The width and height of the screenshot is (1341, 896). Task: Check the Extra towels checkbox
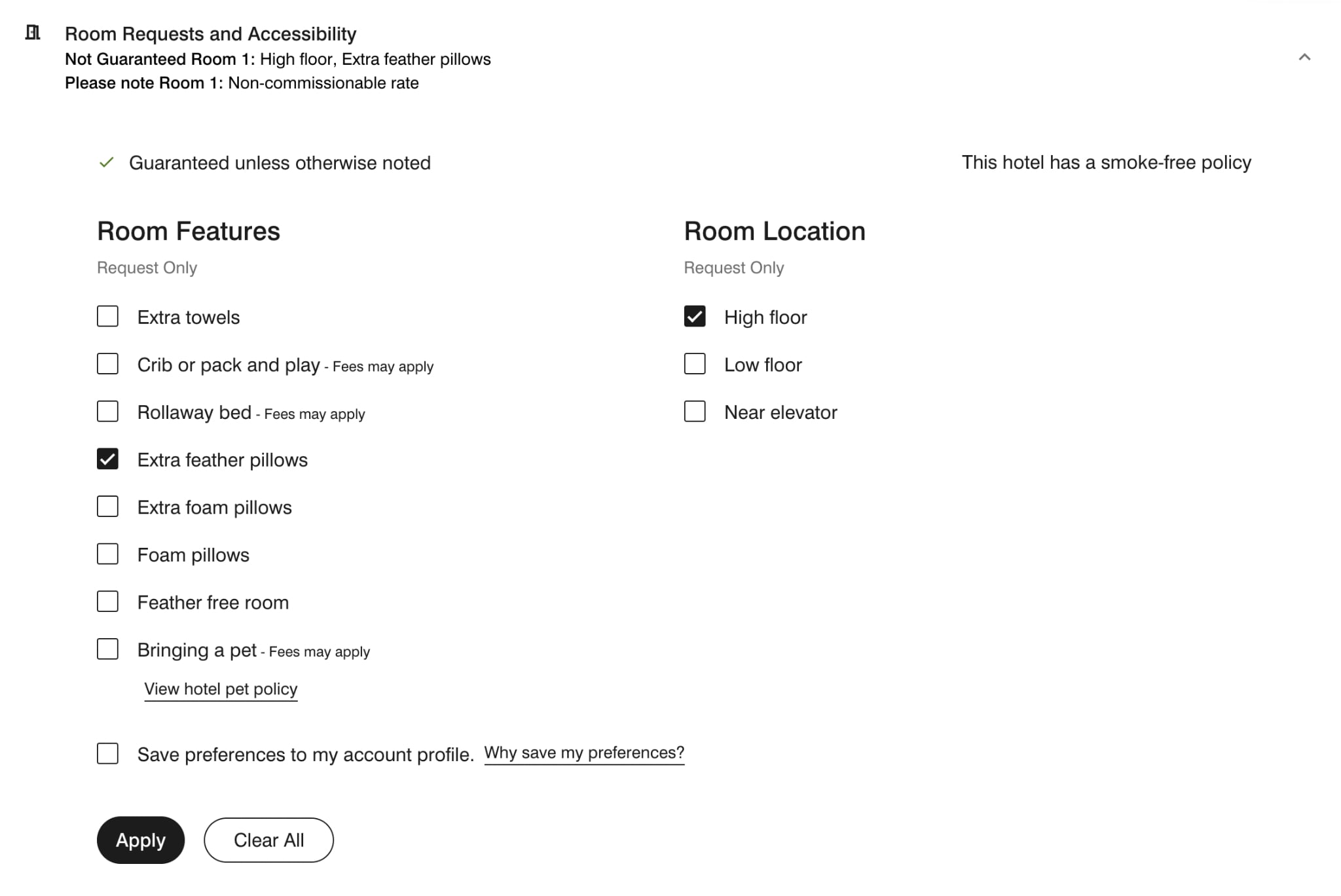click(x=107, y=317)
